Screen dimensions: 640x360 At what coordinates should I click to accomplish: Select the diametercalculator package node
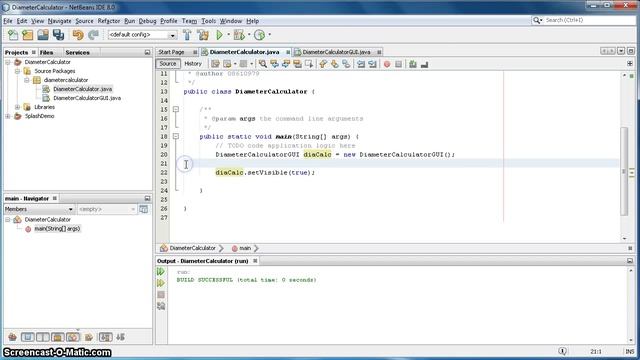[x=66, y=80]
